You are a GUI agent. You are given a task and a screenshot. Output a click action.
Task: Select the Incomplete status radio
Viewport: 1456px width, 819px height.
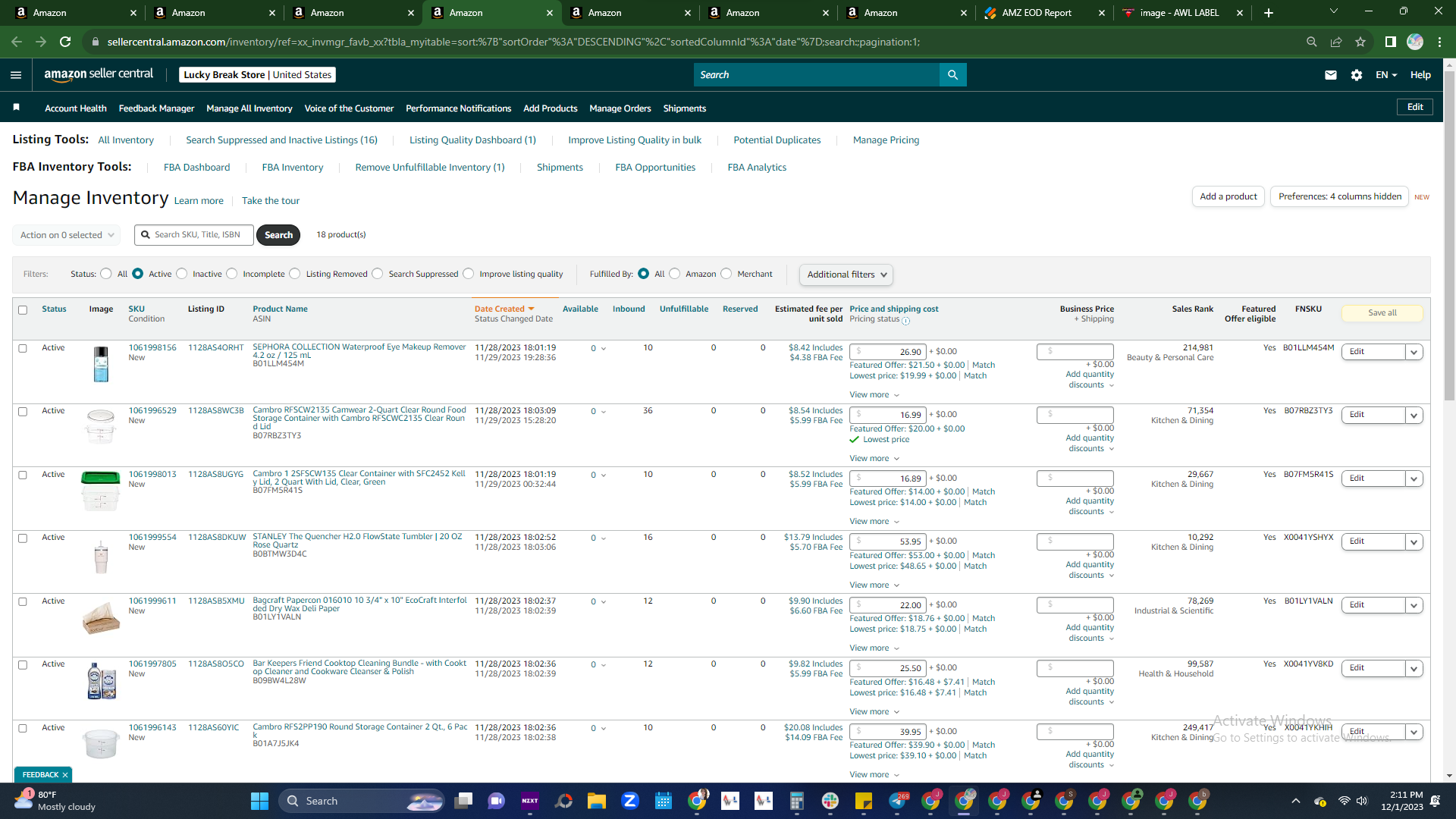(232, 274)
